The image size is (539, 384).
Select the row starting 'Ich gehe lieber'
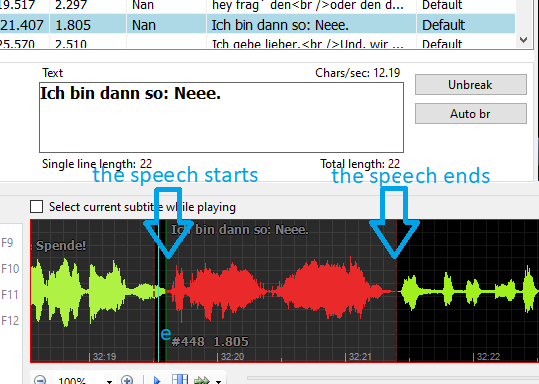pyautogui.click(x=257, y=44)
